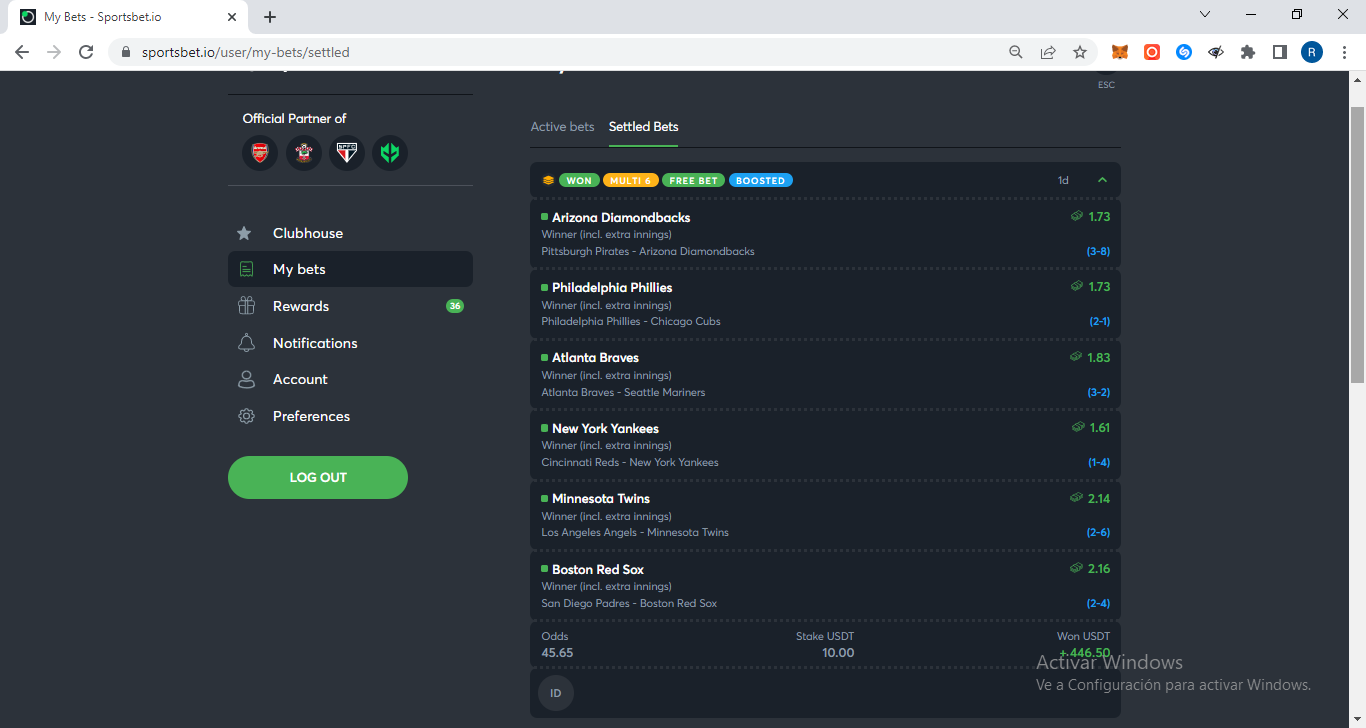Click the ESC close label
1366x728 pixels.
(1106, 85)
